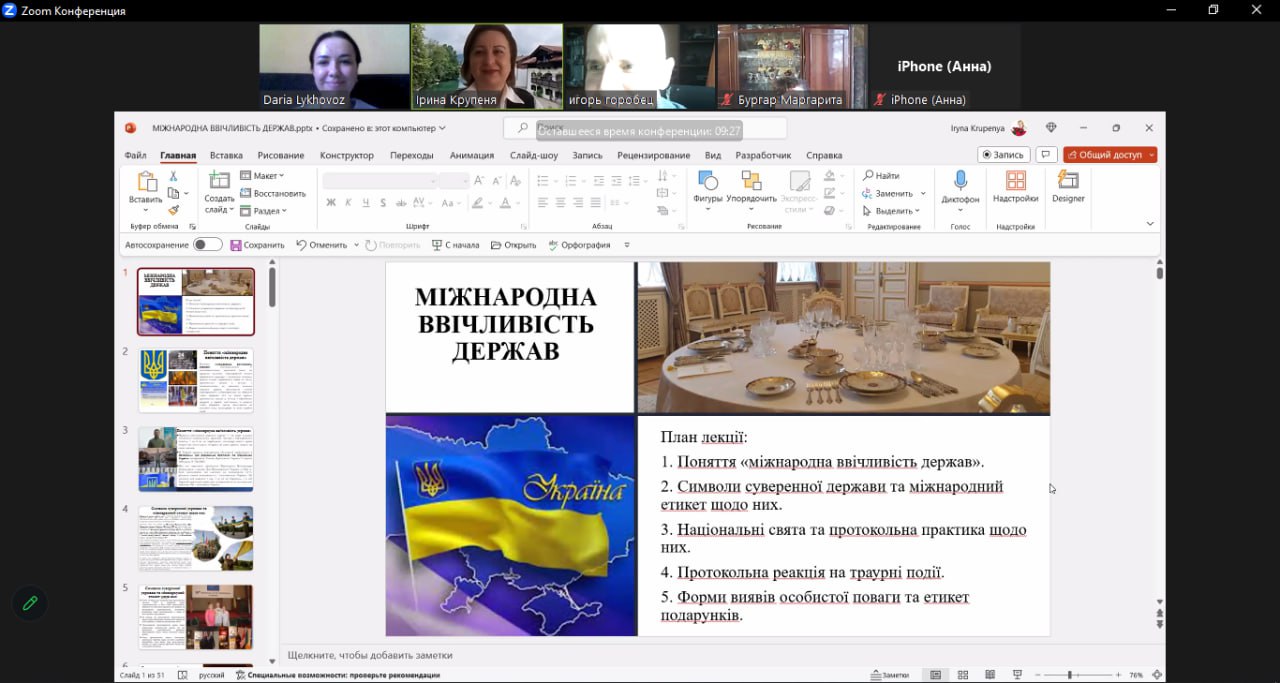The height and width of the screenshot is (683, 1280).
Task: Click the Zoom pencil annotation button
Action: click(x=30, y=603)
